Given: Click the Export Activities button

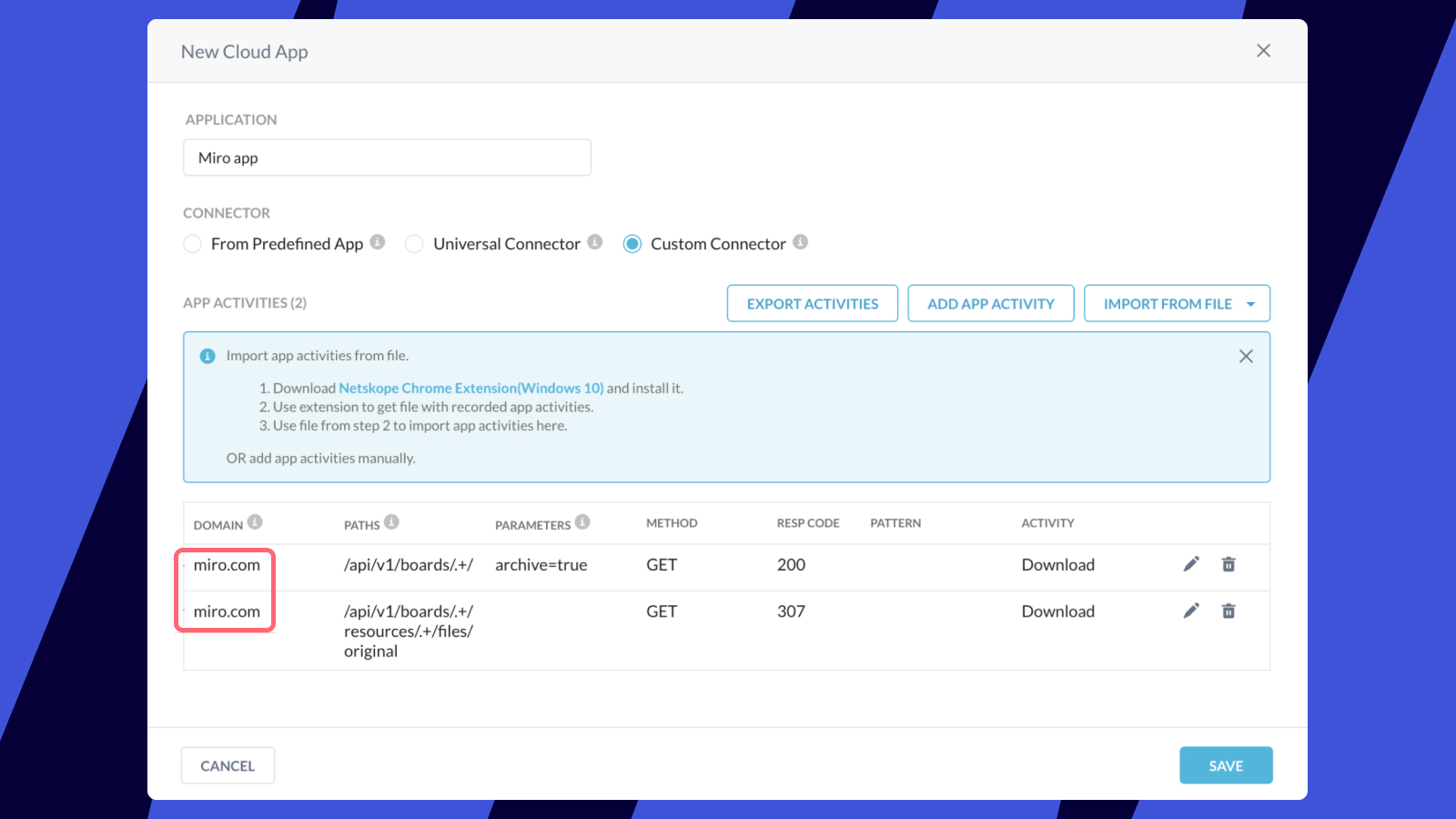Looking at the screenshot, I should [x=813, y=304].
